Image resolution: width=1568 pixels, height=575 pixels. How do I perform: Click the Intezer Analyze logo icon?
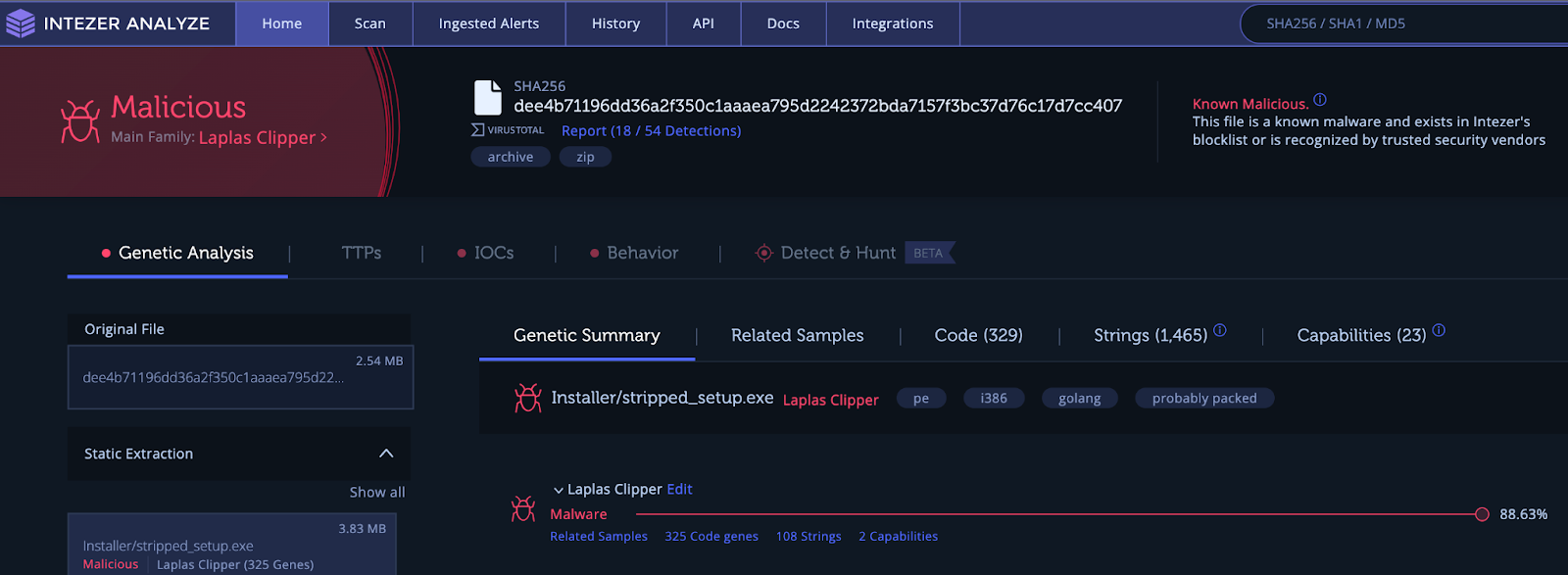pyautogui.click(x=21, y=24)
